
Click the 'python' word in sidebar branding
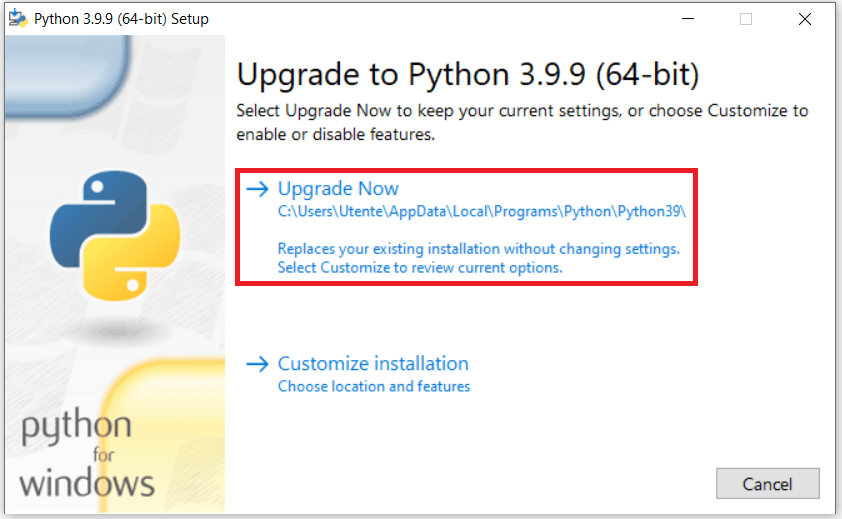tap(76, 429)
